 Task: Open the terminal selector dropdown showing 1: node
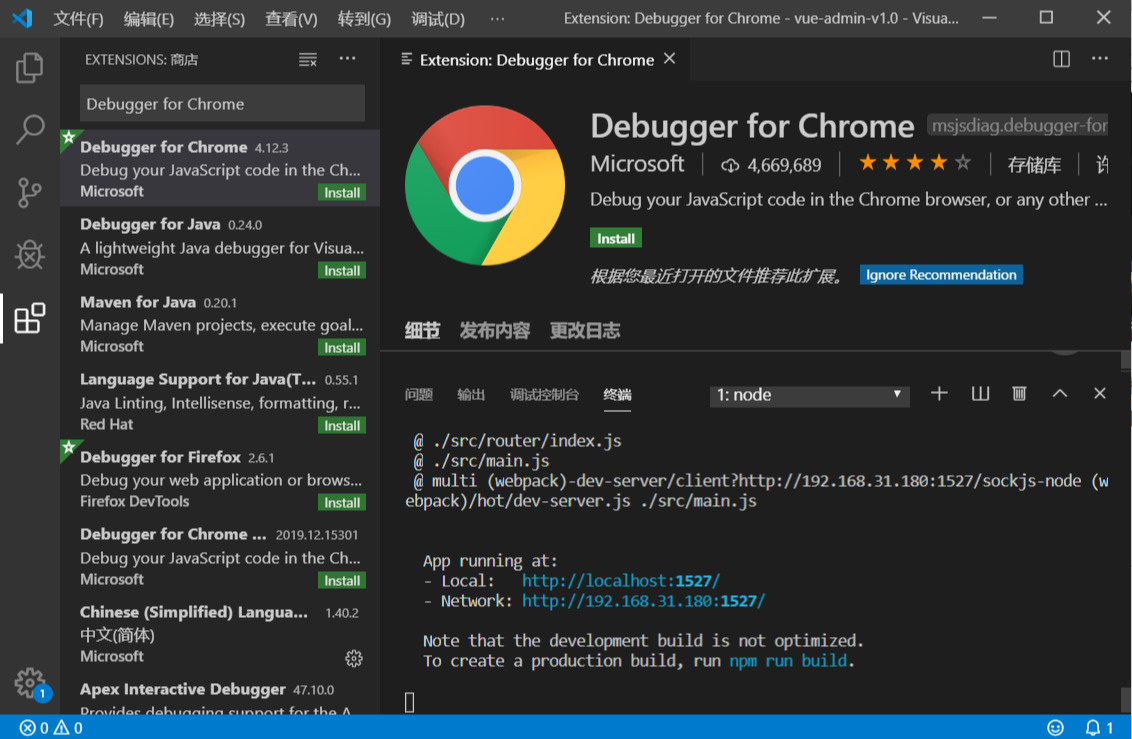click(x=808, y=394)
